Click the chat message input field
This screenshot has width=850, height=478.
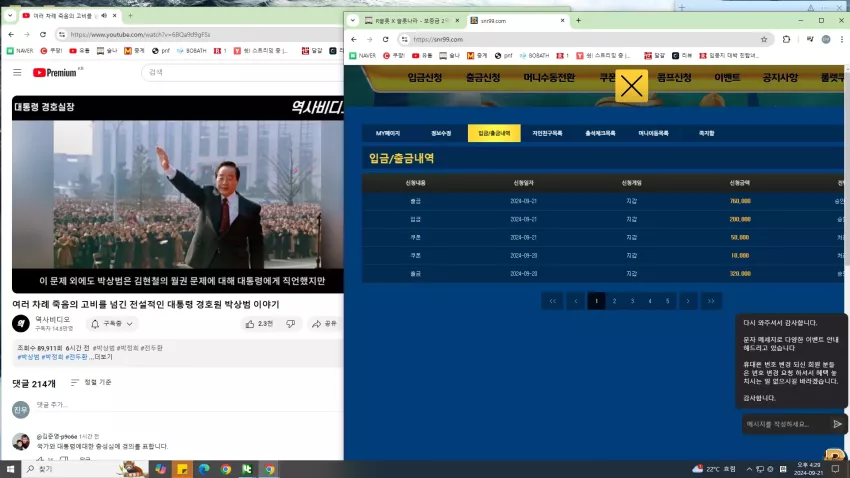pos(786,424)
